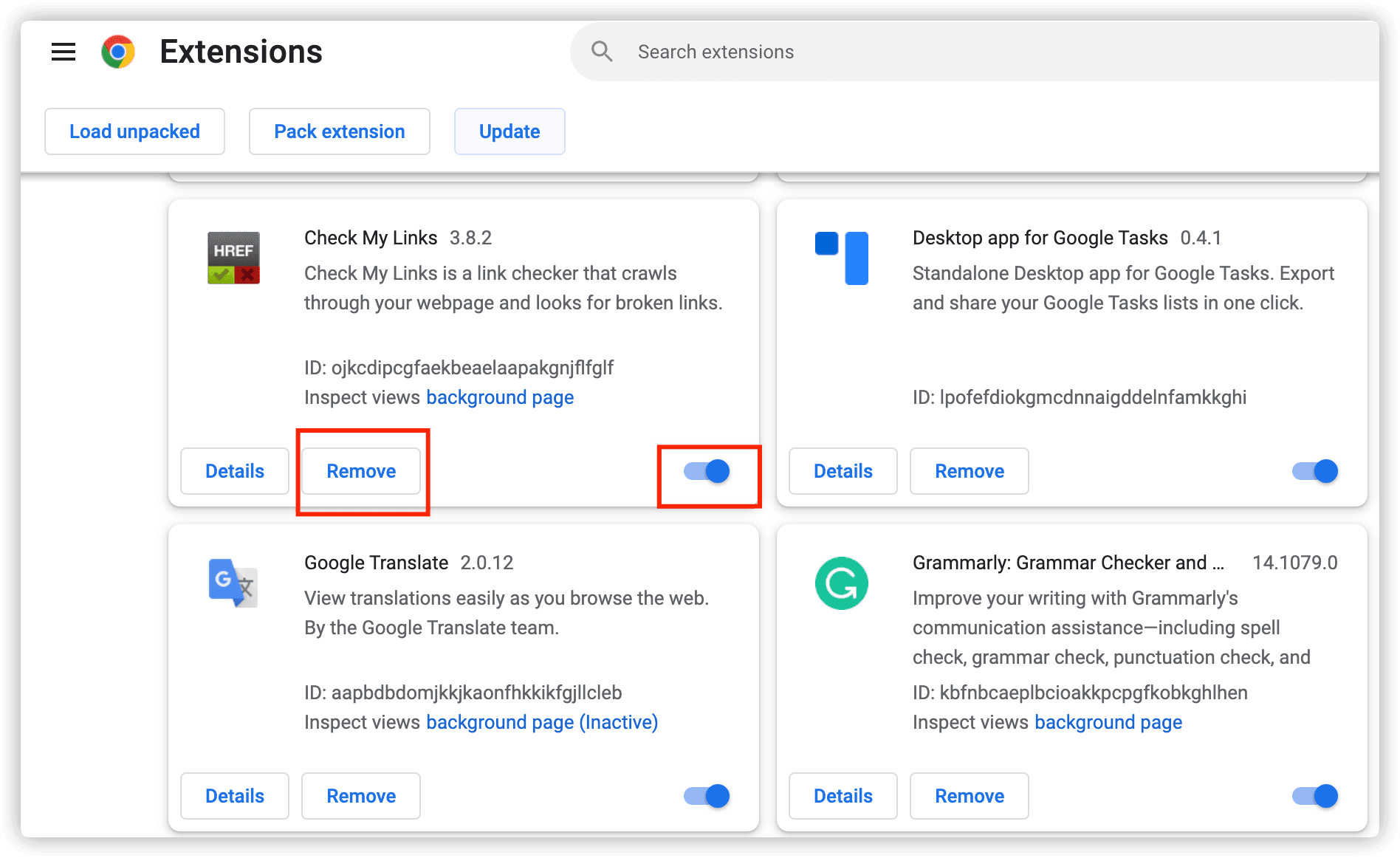Disable the Check My Links extension toggle
The width and height of the screenshot is (1400, 858).
pos(708,471)
